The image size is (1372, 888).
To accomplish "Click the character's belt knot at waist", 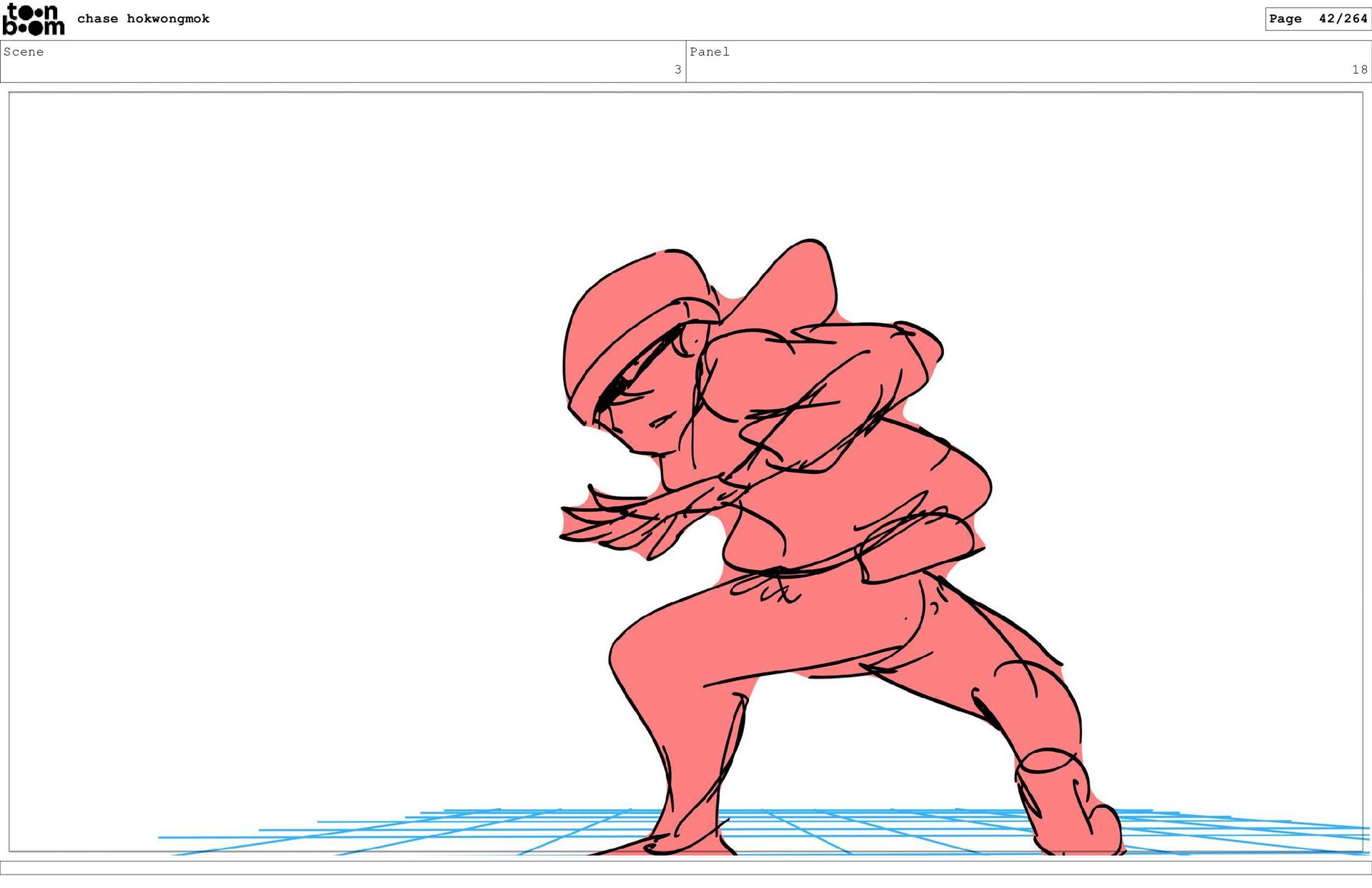I will coord(772,583).
